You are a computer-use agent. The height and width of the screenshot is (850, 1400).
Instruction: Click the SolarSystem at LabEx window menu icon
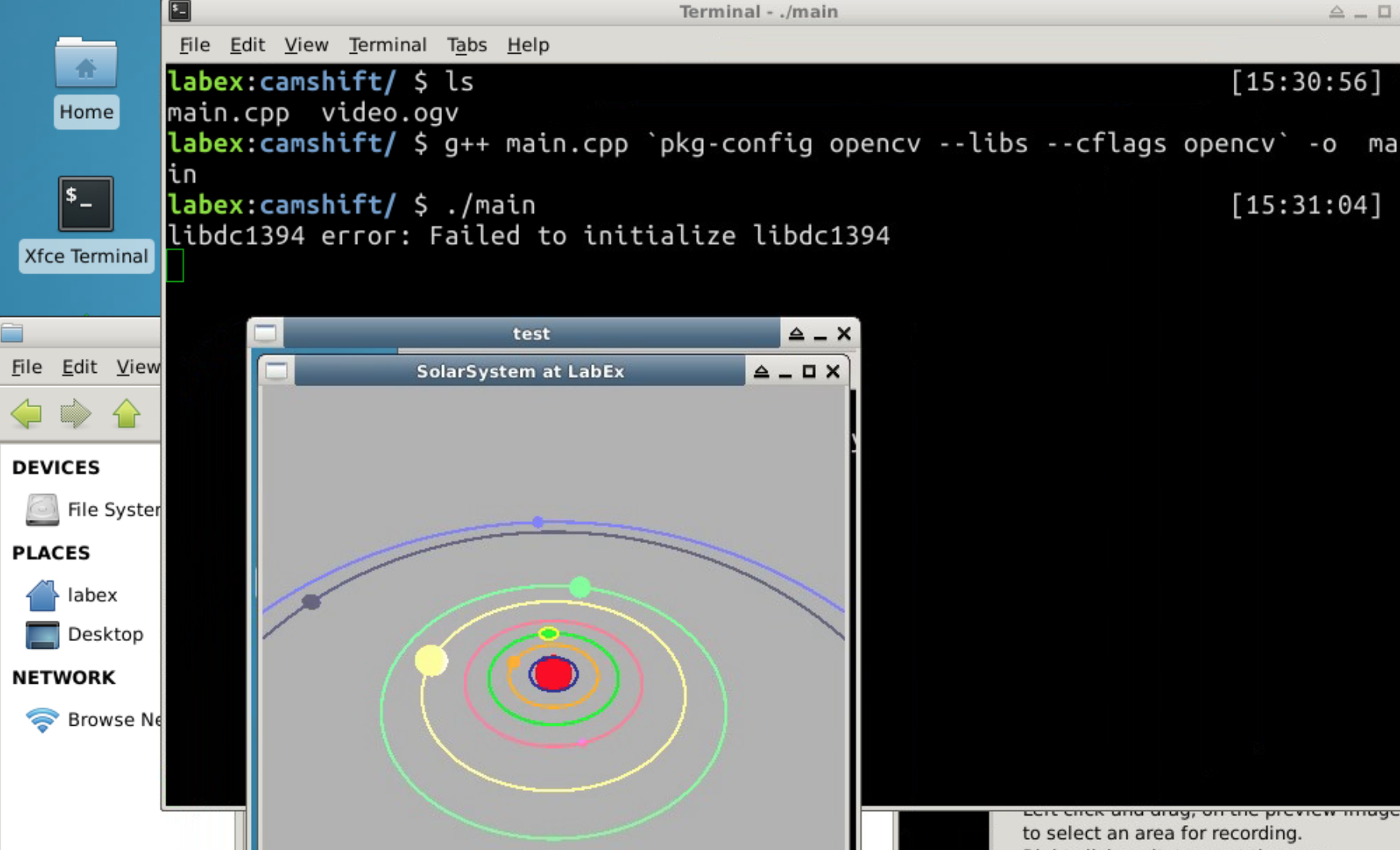(x=277, y=371)
